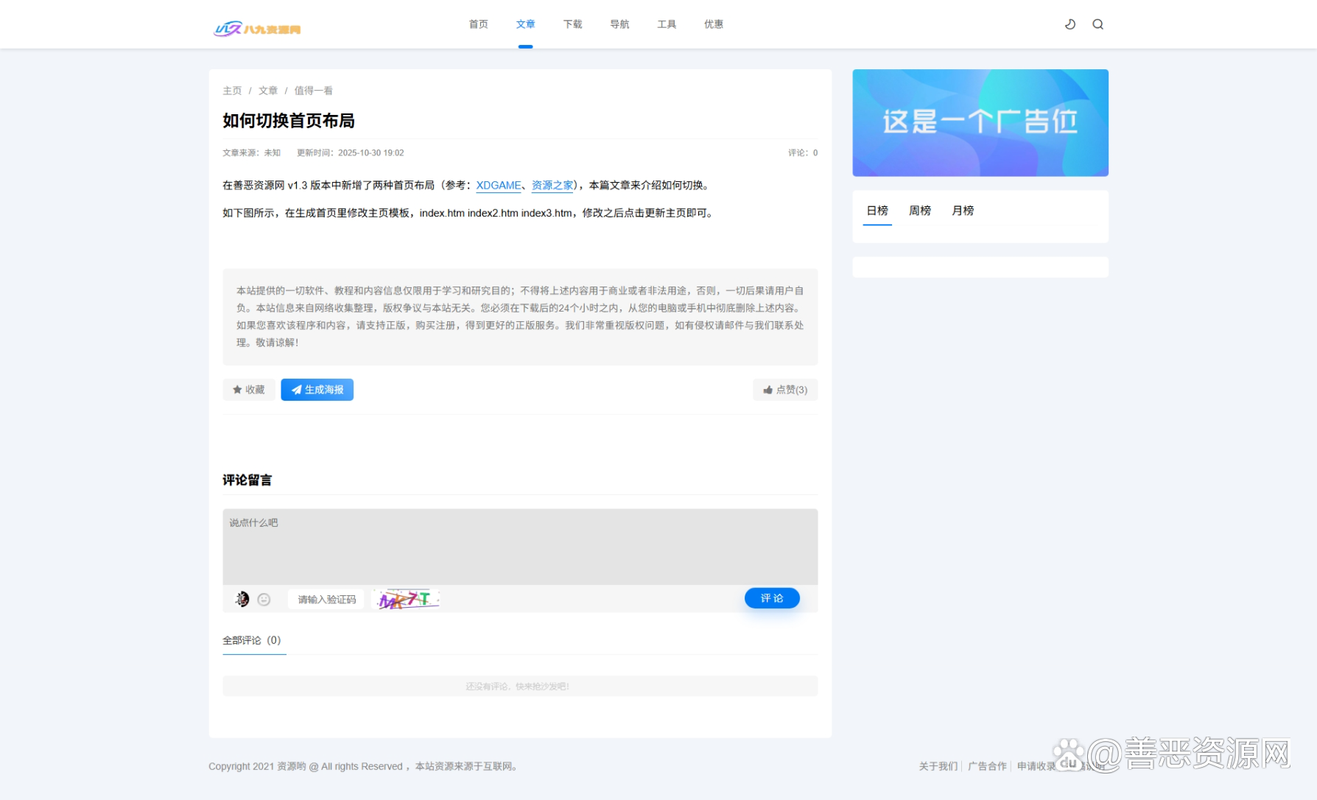Open the XDGAME reference link
This screenshot has width=1317, height=800.
[x=498, y=185]
